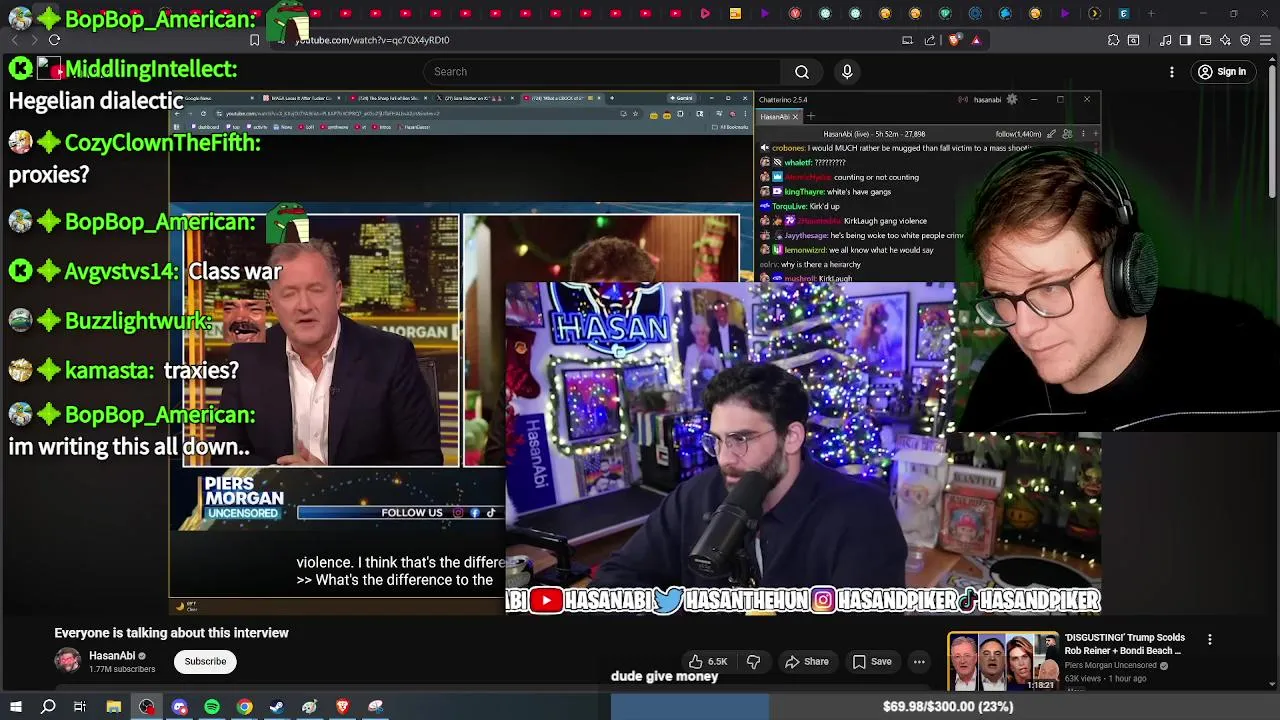This screenshot has width=1280, height=720.
Task: Open Spotify from the taskbar
Action: pos(212,707)
